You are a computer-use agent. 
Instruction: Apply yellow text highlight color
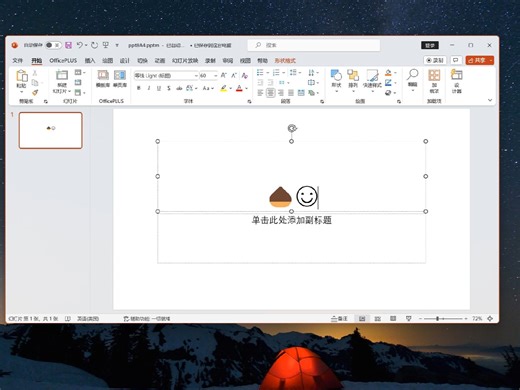click(223, 88)
